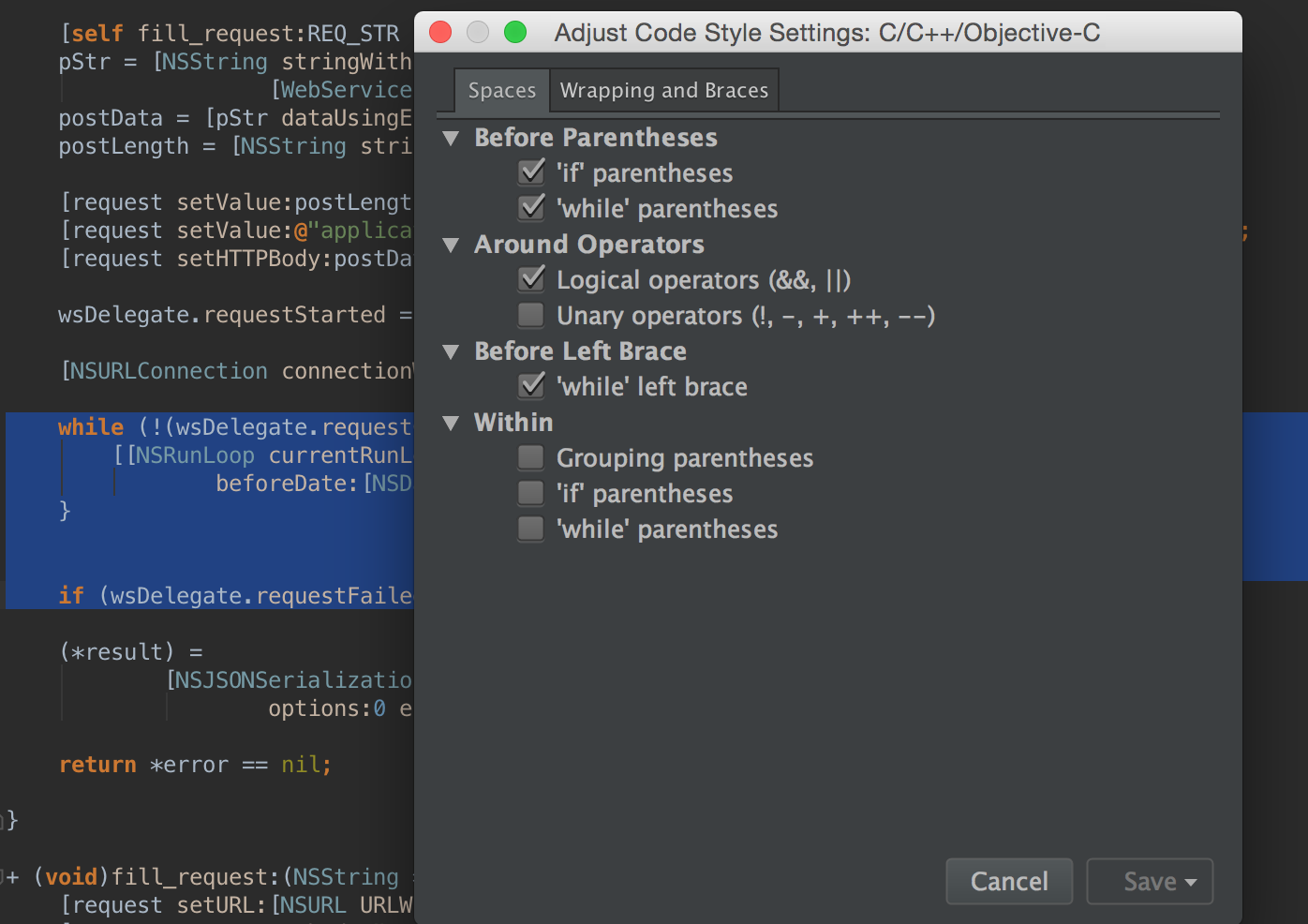Image resolution: width=1308 pixels, height=924 pixels.
Task: Collapse the Before Left Brace section
Action: 452,351
